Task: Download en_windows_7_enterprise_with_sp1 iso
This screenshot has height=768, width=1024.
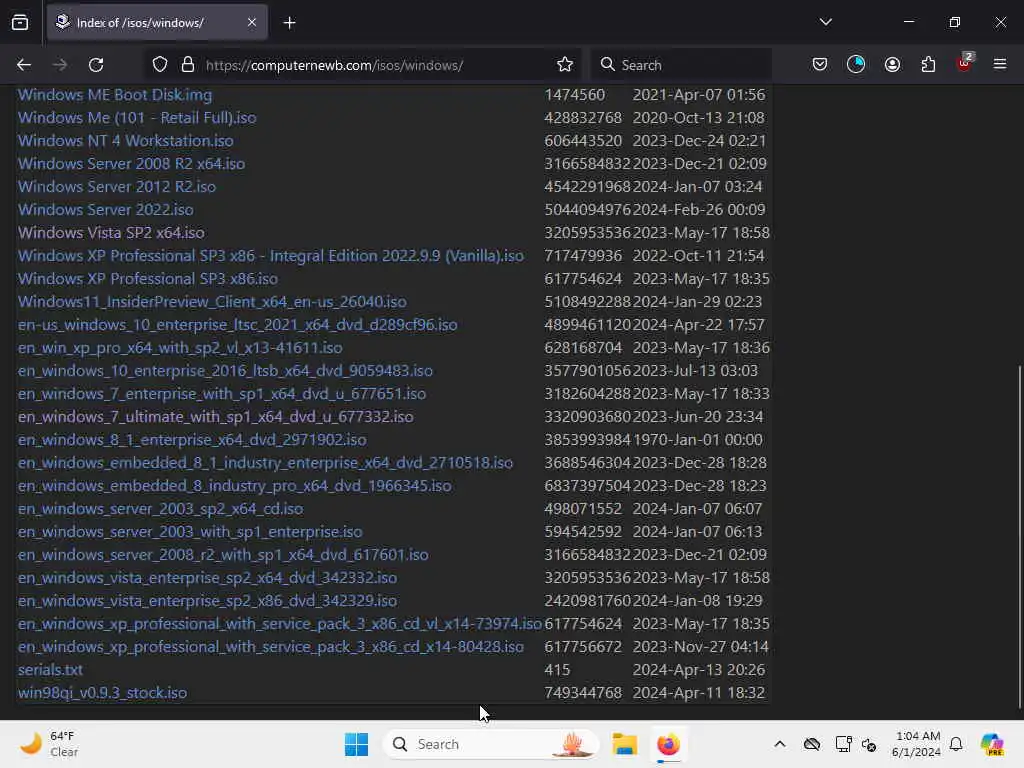Action: pyautogui.click(x=222, y=394)
